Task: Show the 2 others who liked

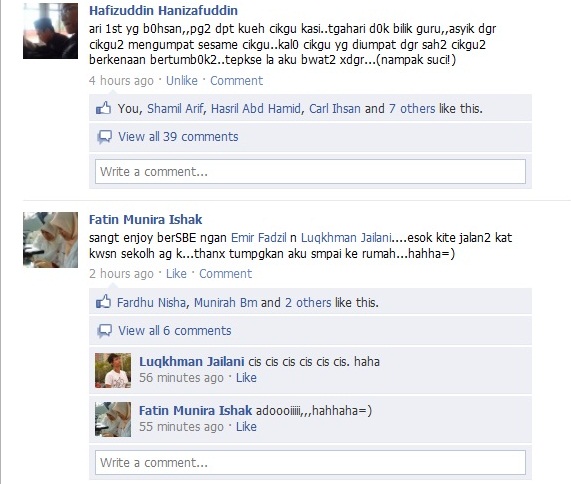Action: click(x=308, y=303)
